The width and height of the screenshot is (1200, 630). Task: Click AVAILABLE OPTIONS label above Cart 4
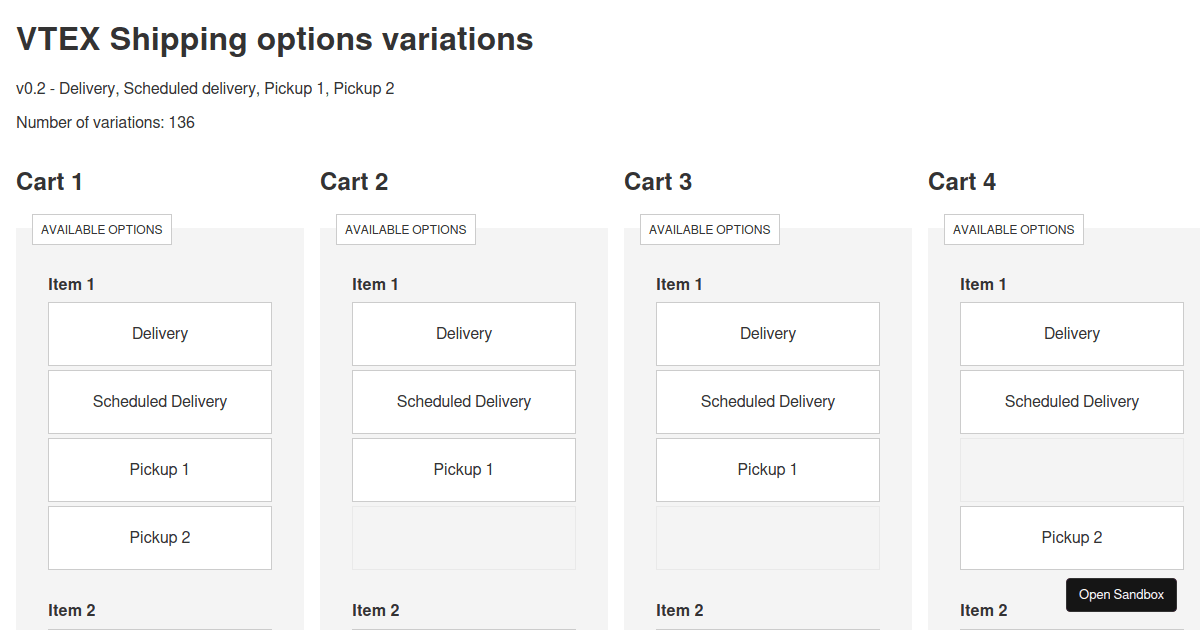1013,229
